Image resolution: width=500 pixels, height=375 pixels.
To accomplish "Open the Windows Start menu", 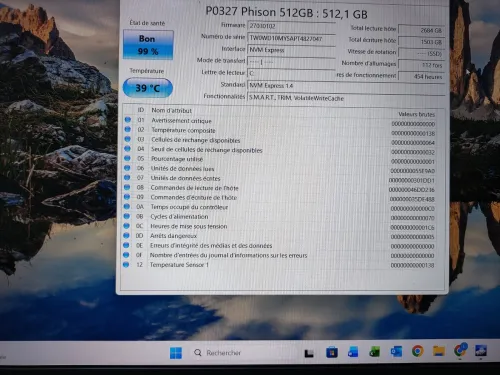I will (176, 353).
